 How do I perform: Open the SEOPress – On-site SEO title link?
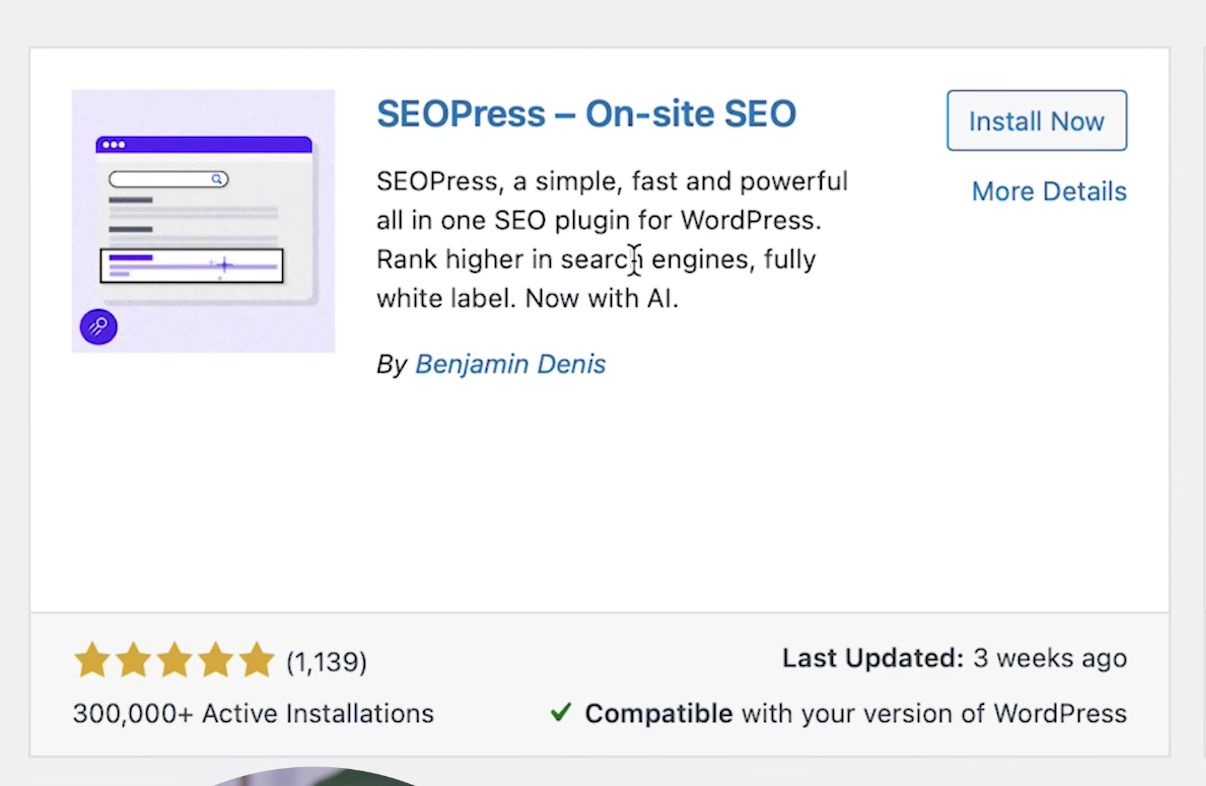(x=586, y=114)
